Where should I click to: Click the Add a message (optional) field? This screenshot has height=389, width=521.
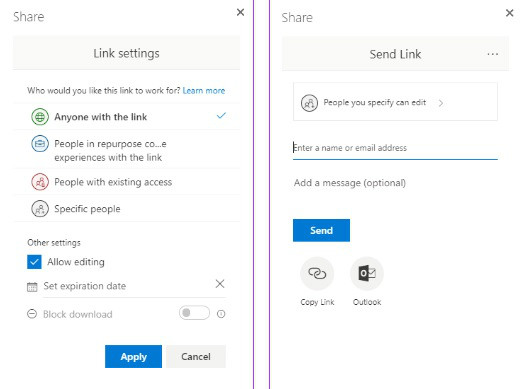[x=395, y=183]
